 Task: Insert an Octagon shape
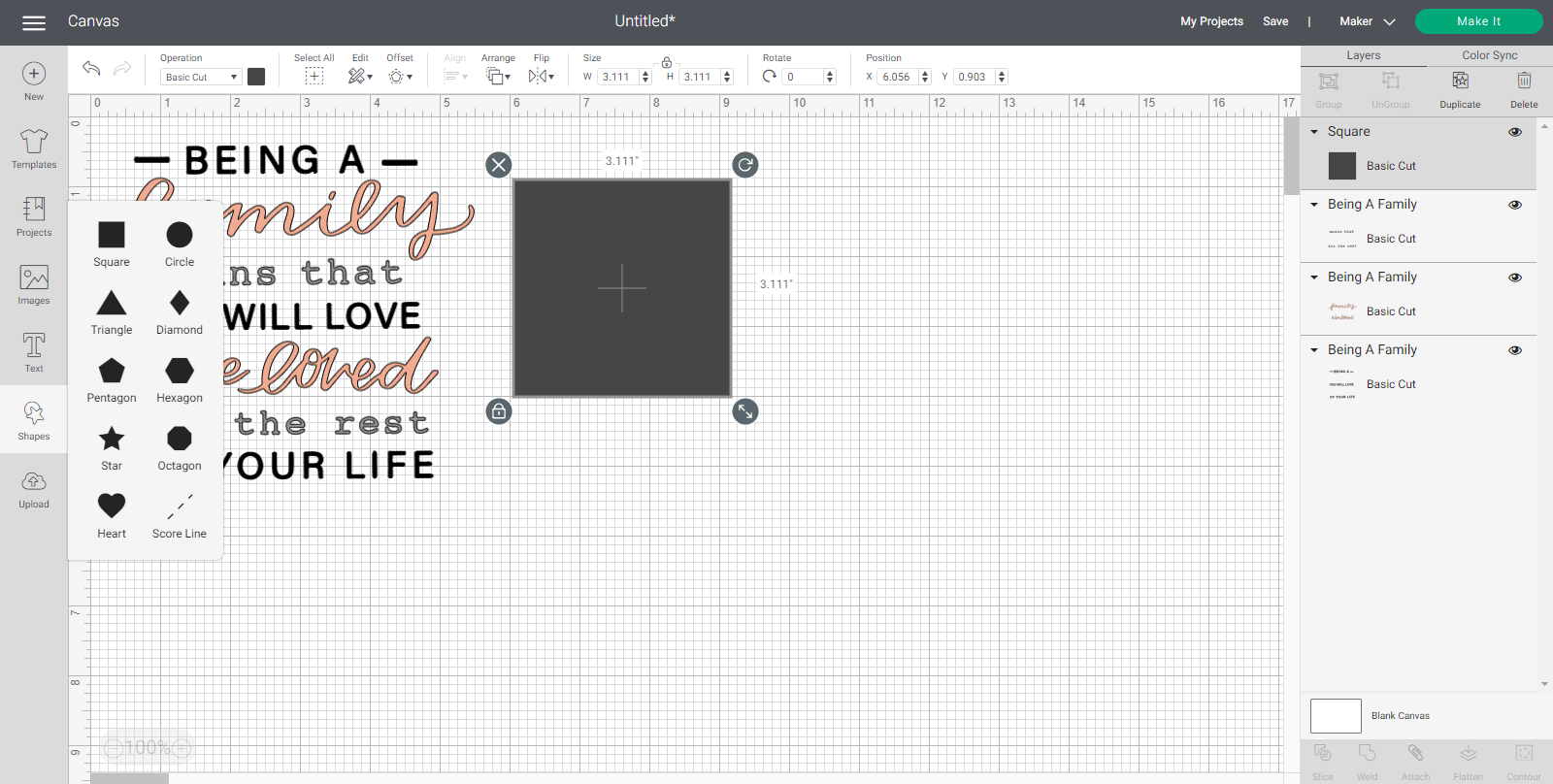(180, 448)
